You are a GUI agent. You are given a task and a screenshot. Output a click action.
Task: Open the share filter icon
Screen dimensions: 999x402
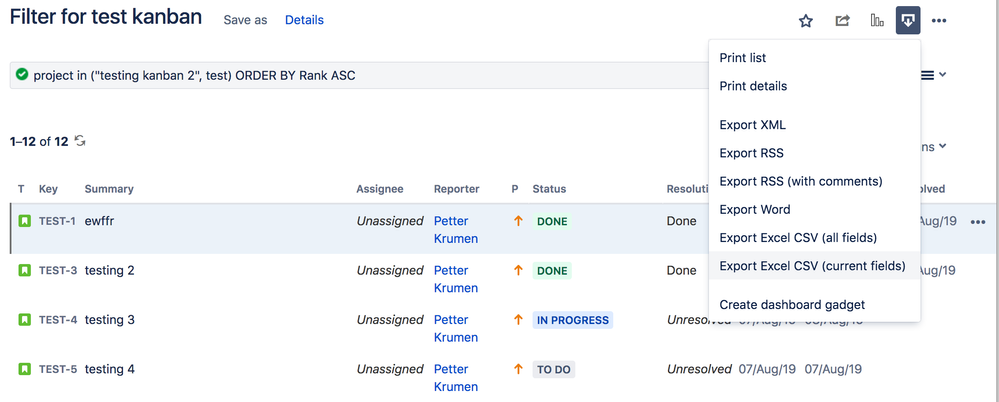(x=842, y=21)
